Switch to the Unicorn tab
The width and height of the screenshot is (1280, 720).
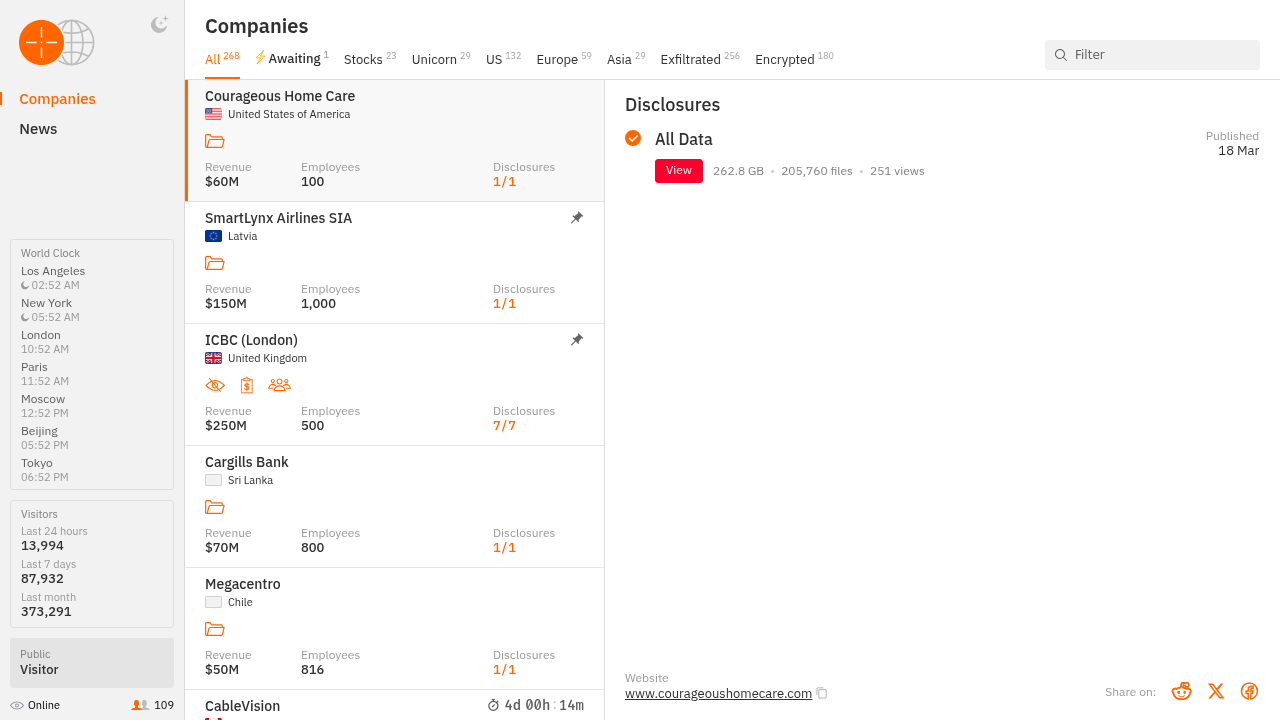tap(441, 59)
